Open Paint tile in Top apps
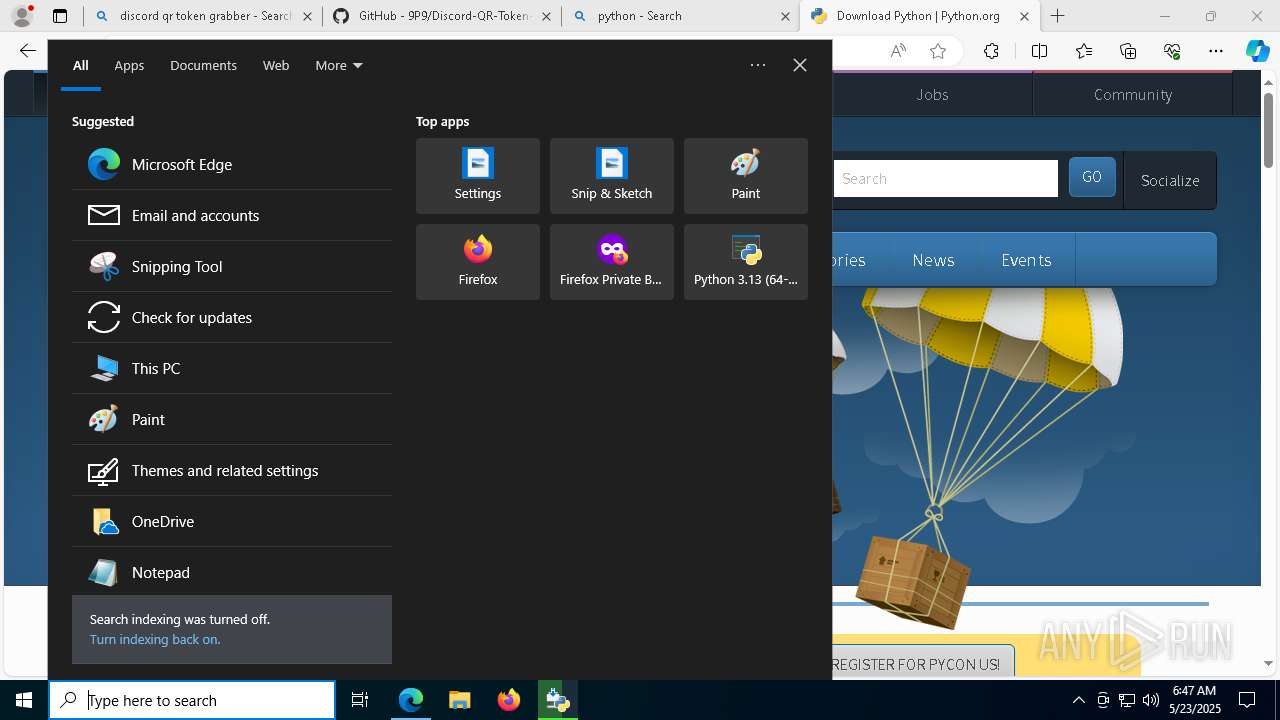Viewport: 1280px width, 720px height. pyautogui.click(x=746, y=176)
